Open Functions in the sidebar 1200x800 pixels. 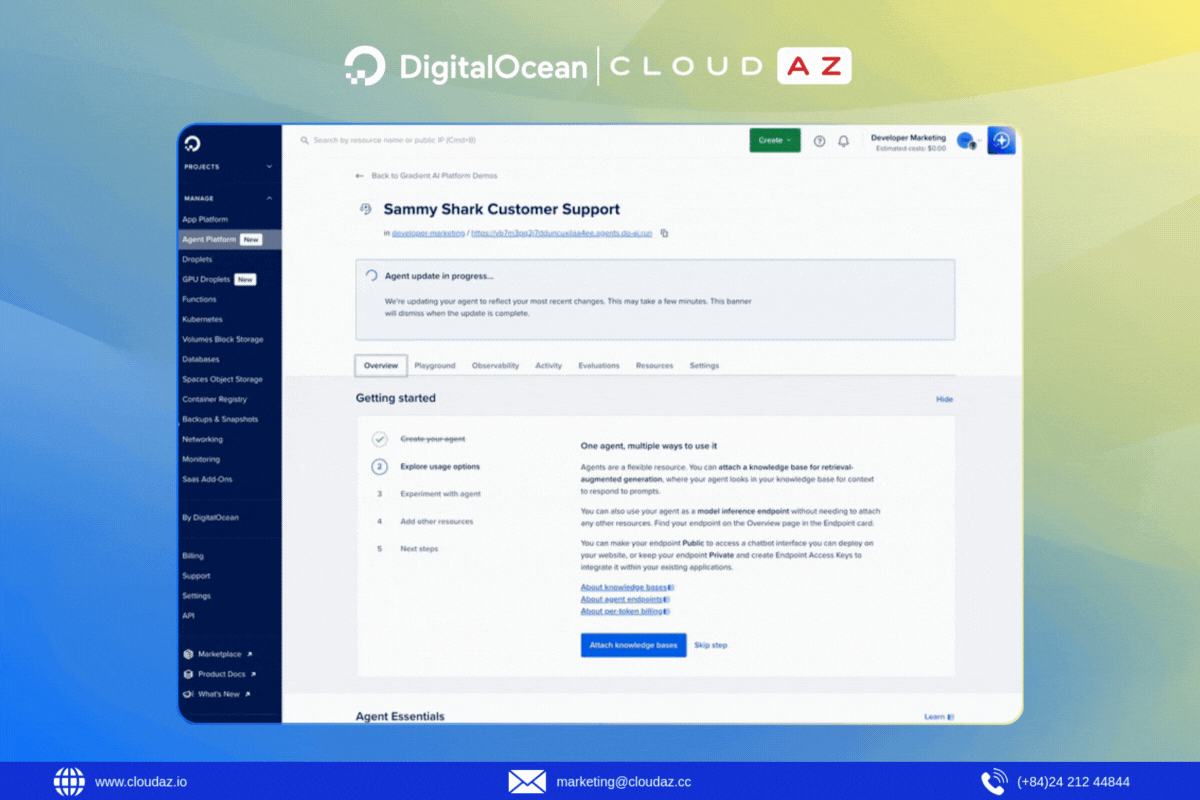click(199, 299)
